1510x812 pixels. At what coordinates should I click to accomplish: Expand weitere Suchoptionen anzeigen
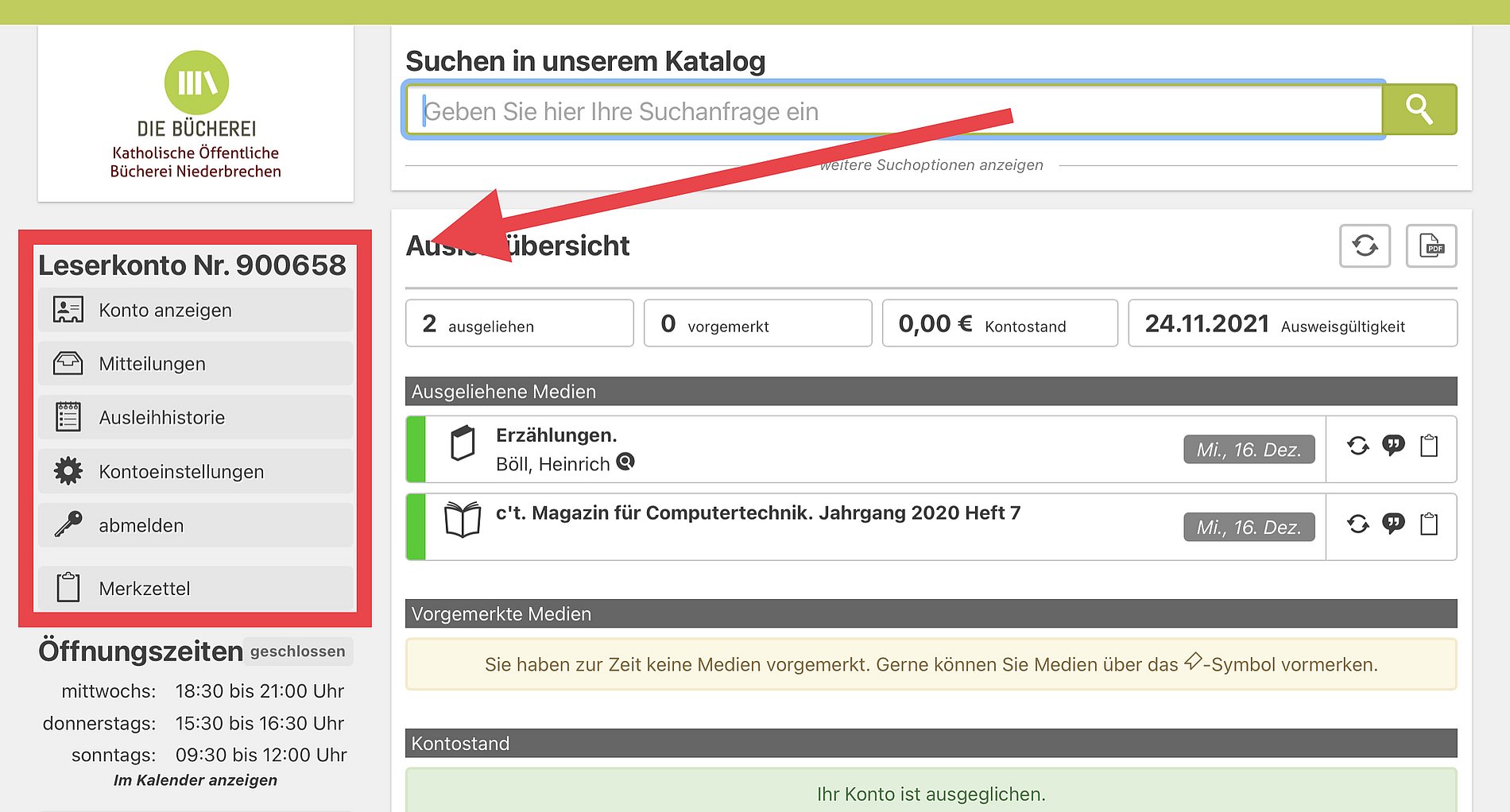931,165
